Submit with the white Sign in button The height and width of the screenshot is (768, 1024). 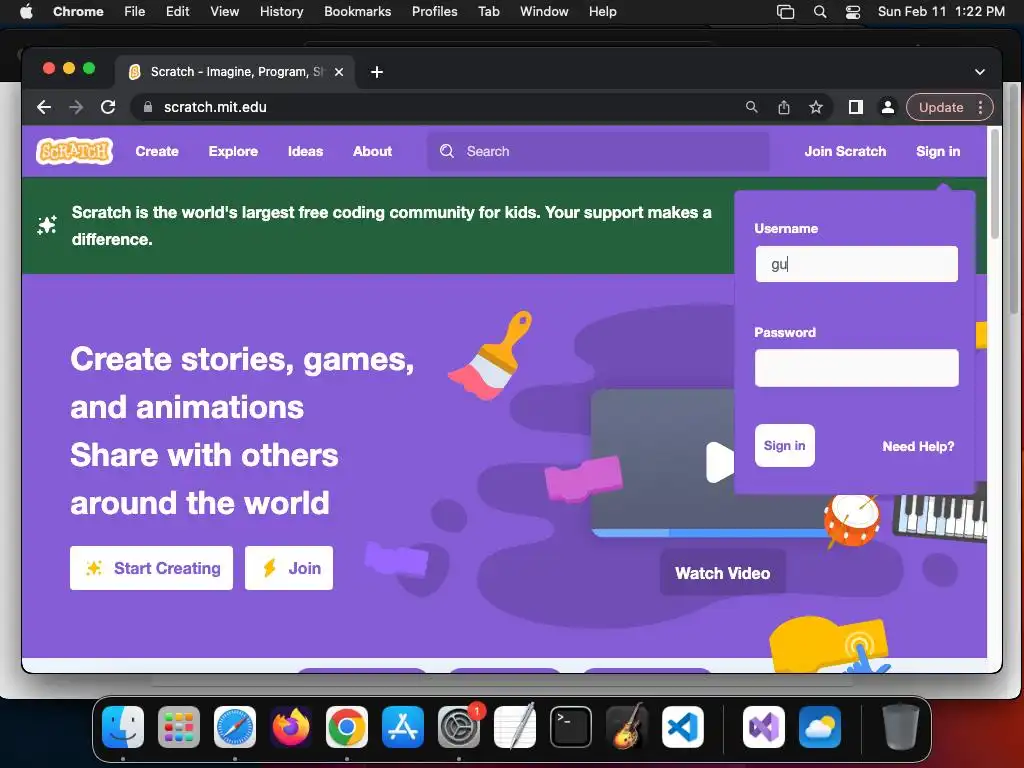click(x=784, y=445)
